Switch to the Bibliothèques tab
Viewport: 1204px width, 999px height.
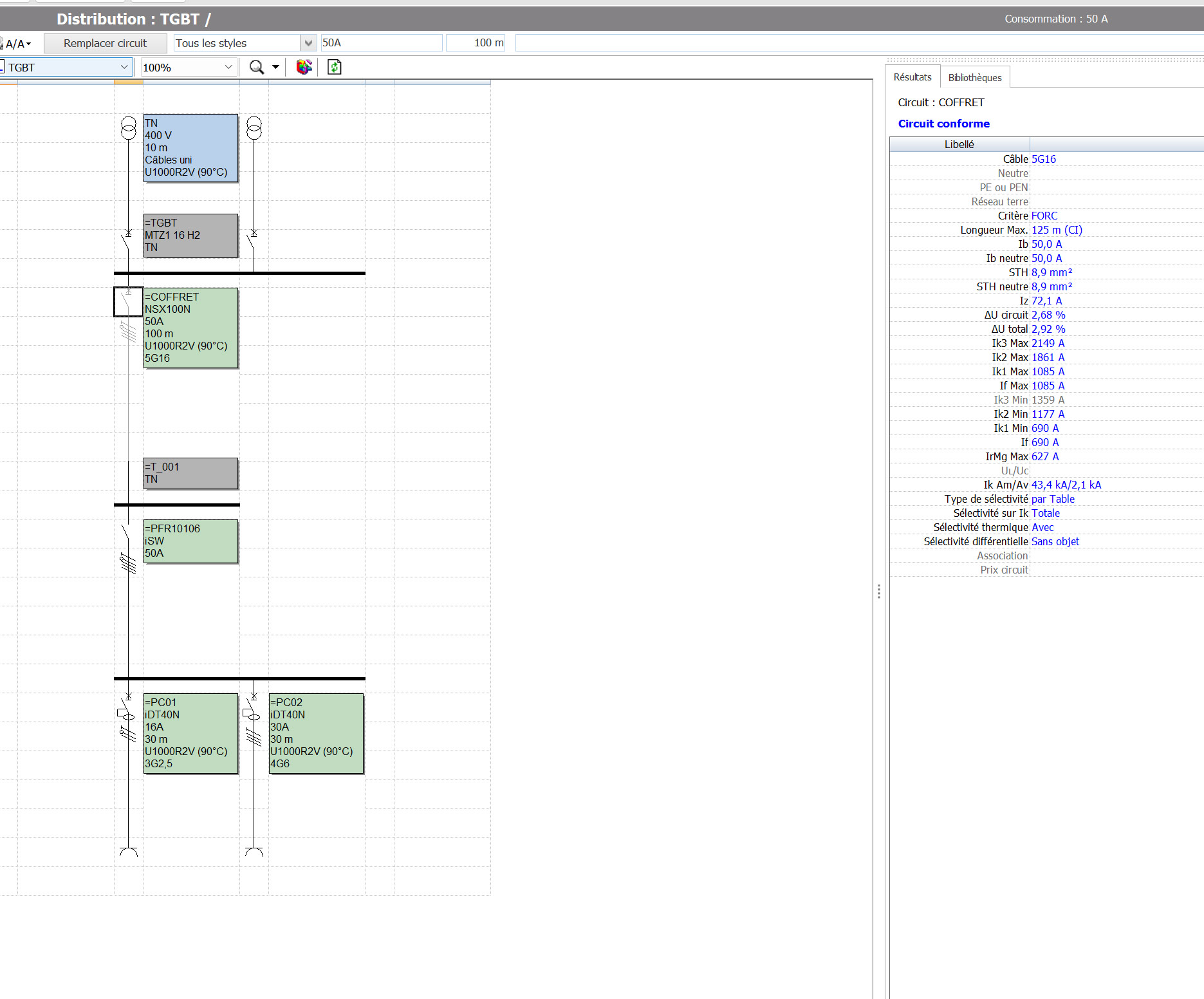click(974, 77)
